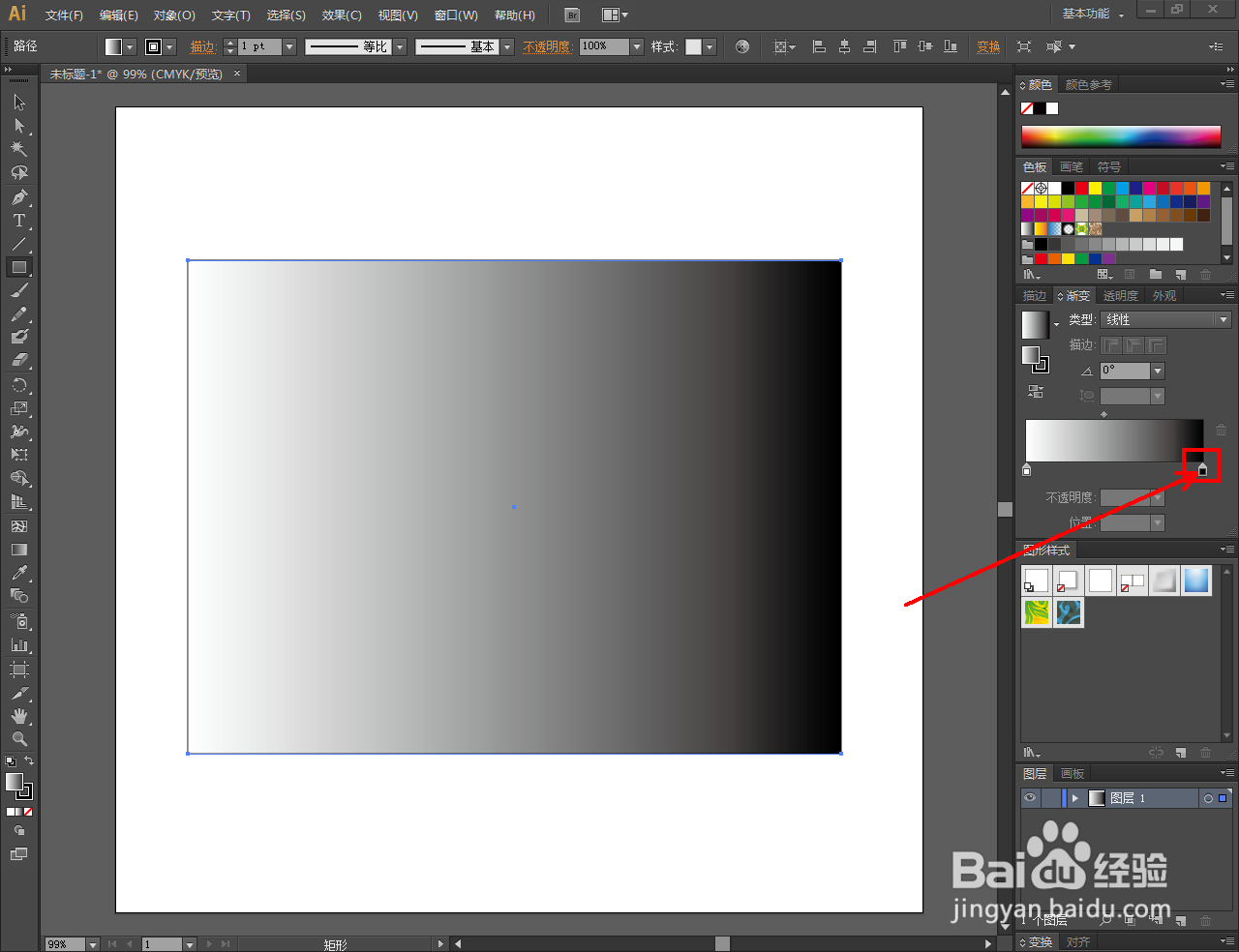Select the Line Segment tool
This screenshot has height=952, width=1239.
click(x=18, y=244)
